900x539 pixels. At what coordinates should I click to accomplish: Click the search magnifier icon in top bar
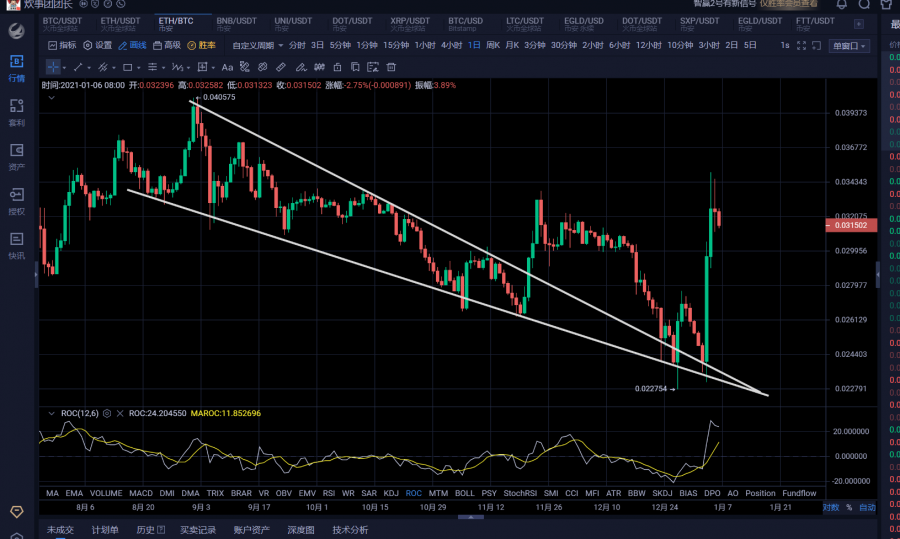[x=864, y=5]
